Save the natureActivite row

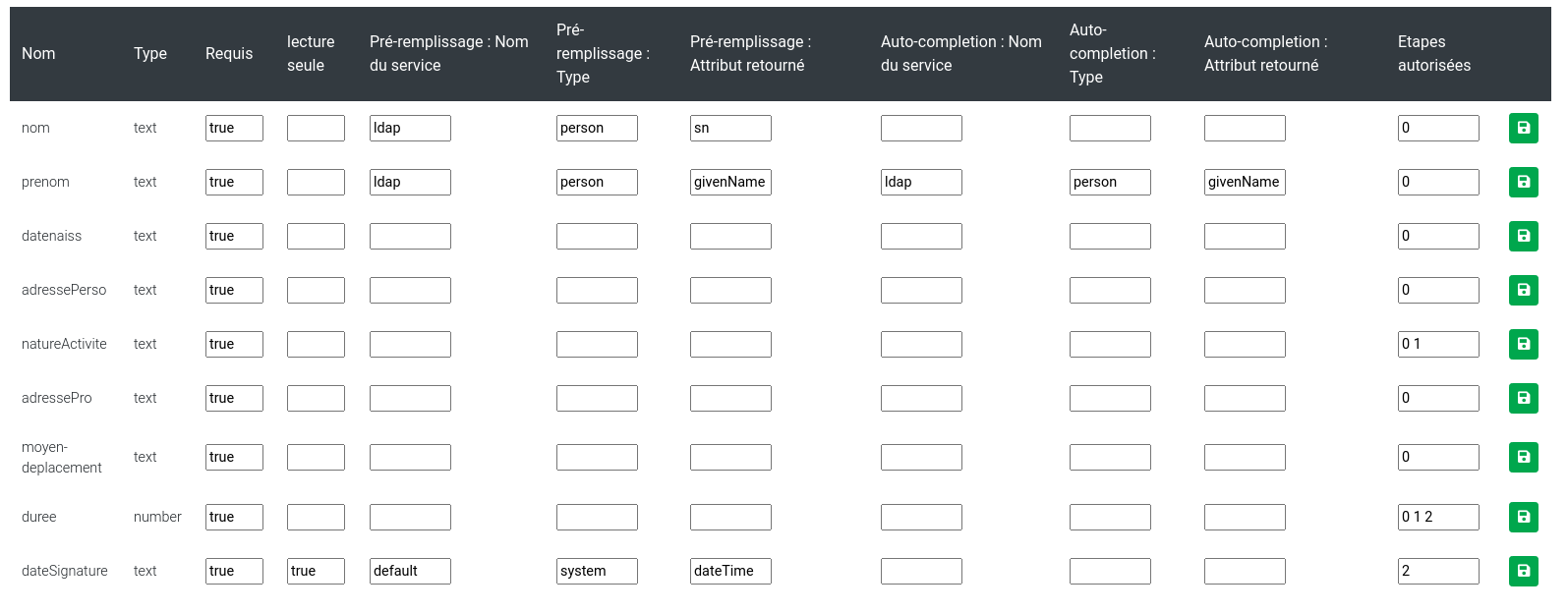[1523, 344]
